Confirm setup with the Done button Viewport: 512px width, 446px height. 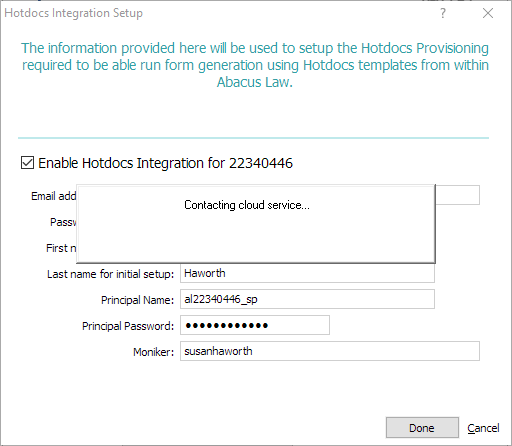[422, 428]
